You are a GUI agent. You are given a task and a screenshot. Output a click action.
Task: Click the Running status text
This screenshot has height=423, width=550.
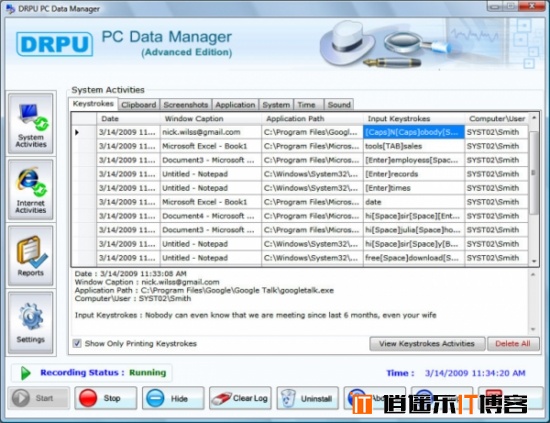[148, 372]
